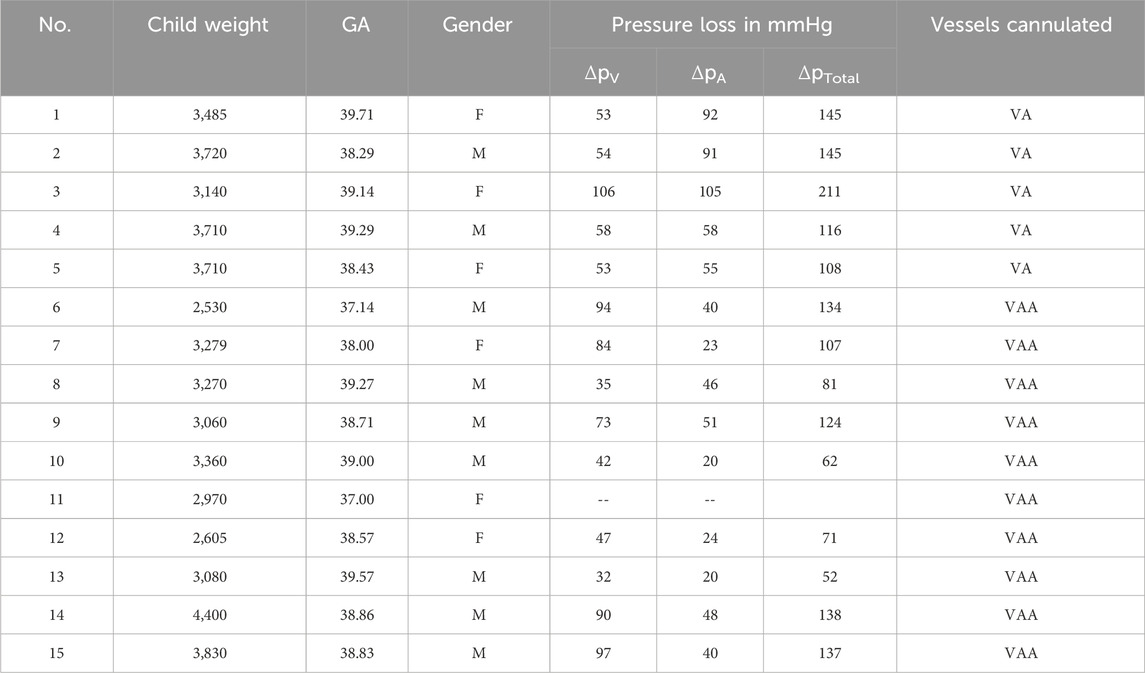Select the GA cell showing 37.00
This screenshot has width=1145, height=673.
click(x=356, y=500)
